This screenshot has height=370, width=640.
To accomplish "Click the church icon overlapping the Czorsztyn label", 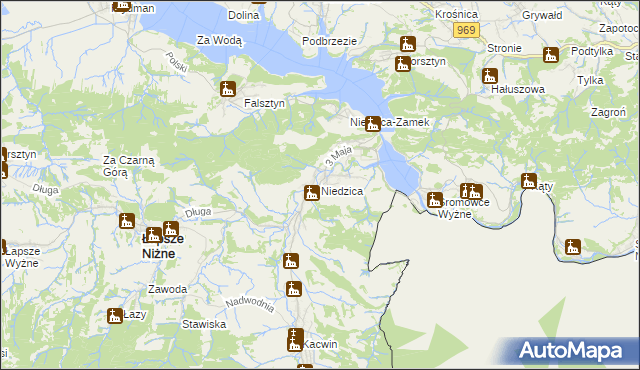I will click(402, 64).
